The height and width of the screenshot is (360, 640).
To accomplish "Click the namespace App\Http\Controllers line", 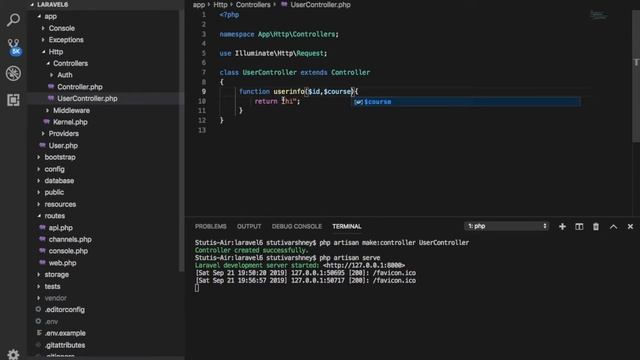I will (x=279, y=34).
